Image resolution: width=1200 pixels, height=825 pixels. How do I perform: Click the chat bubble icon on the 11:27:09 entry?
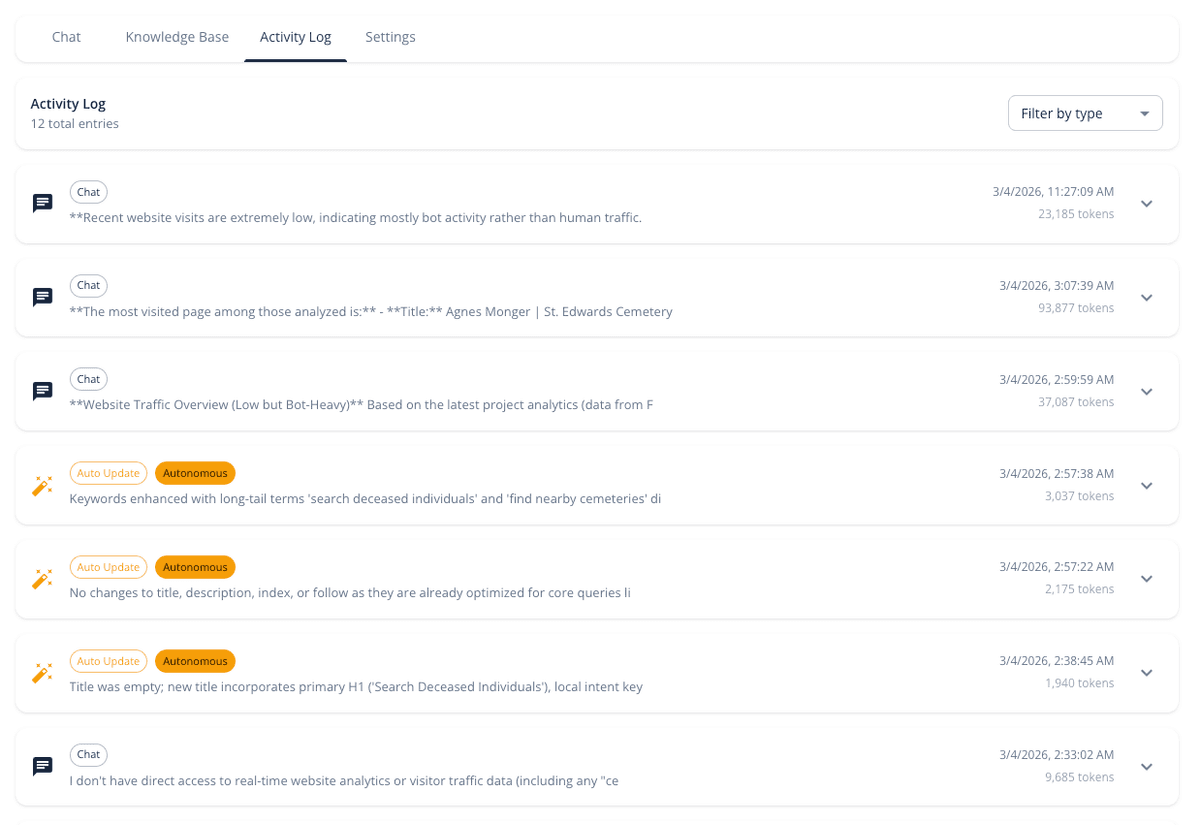[x=42, y=202]
